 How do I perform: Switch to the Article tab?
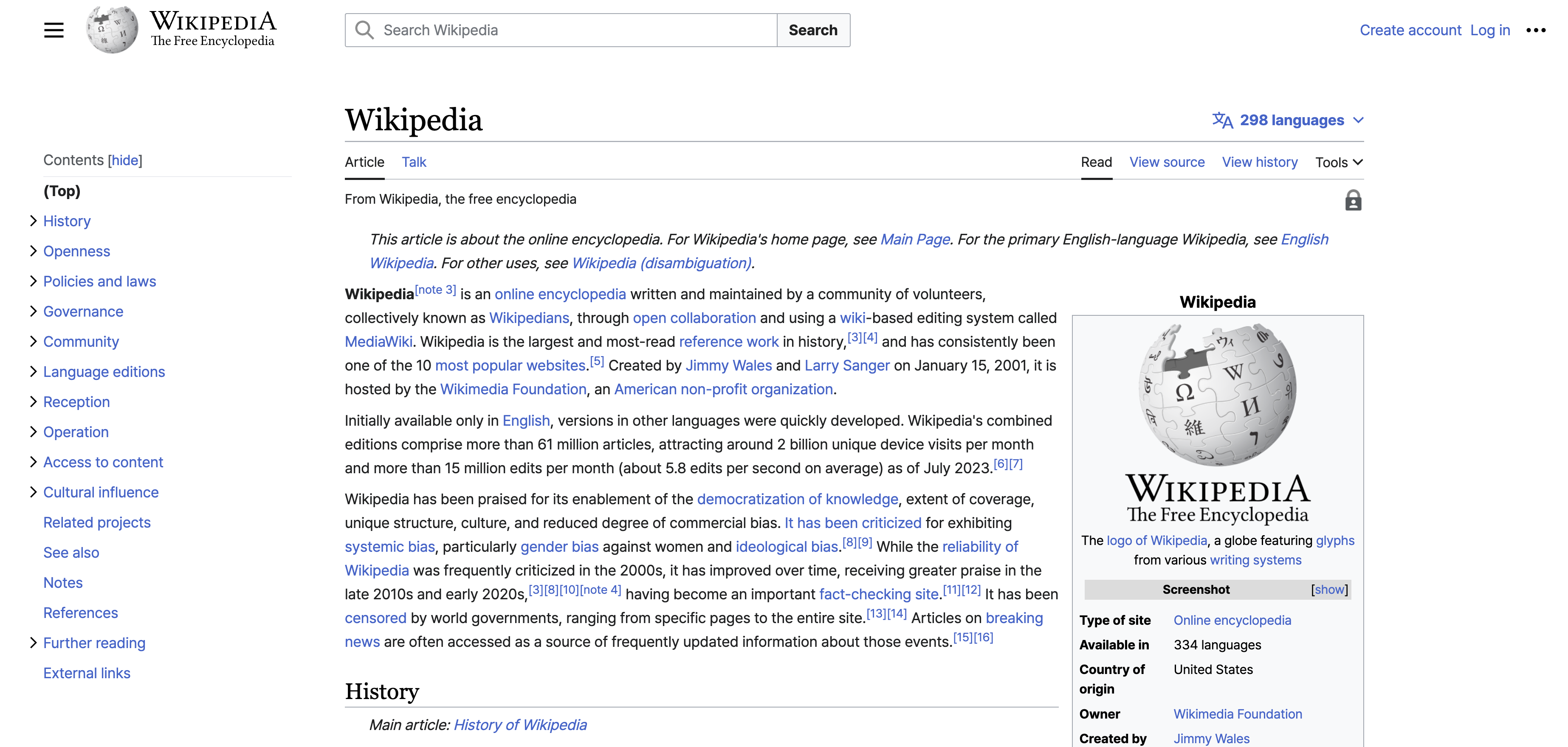(365, 162)
